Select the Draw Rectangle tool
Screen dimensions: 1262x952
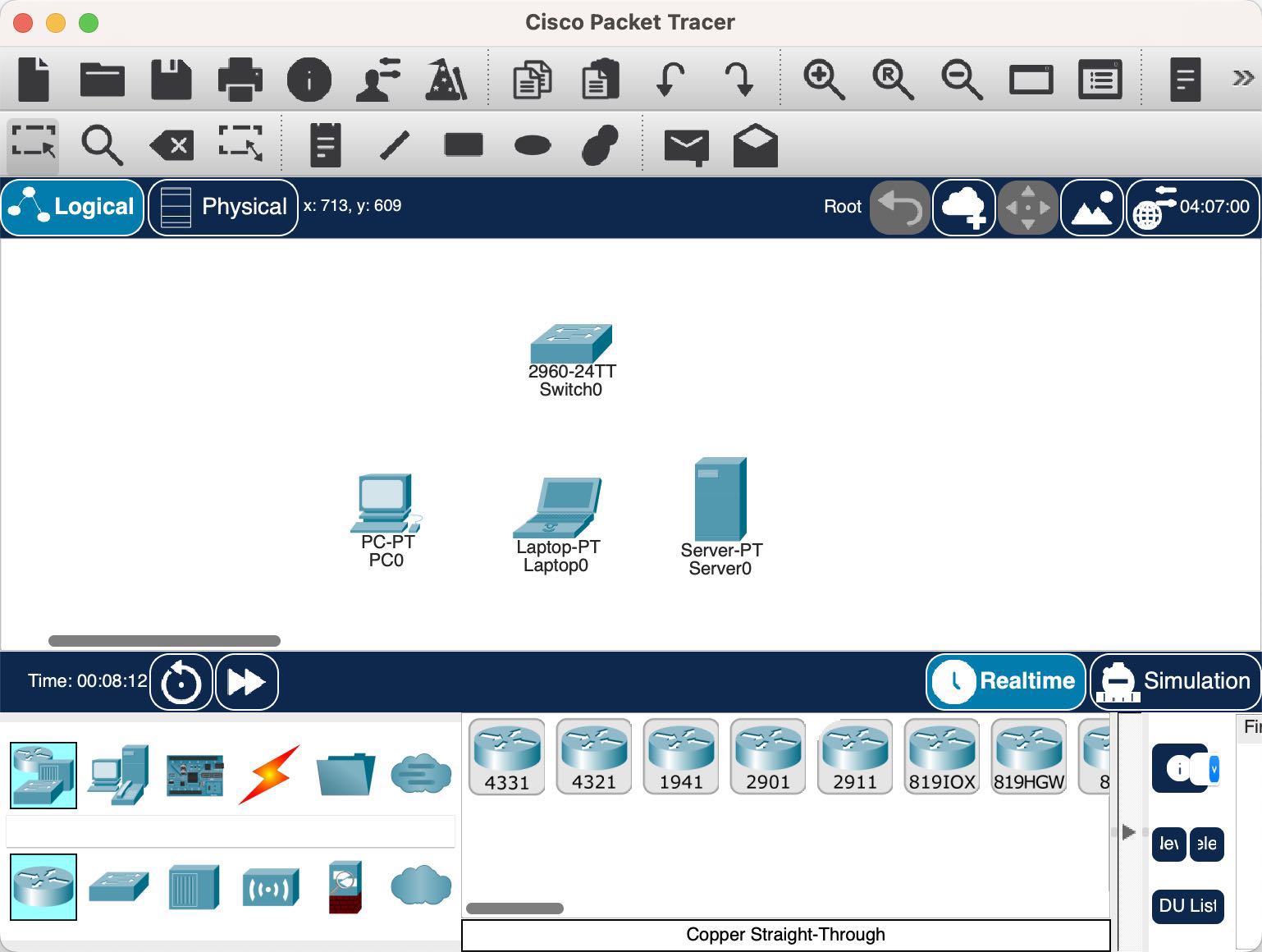click(464, 145)
